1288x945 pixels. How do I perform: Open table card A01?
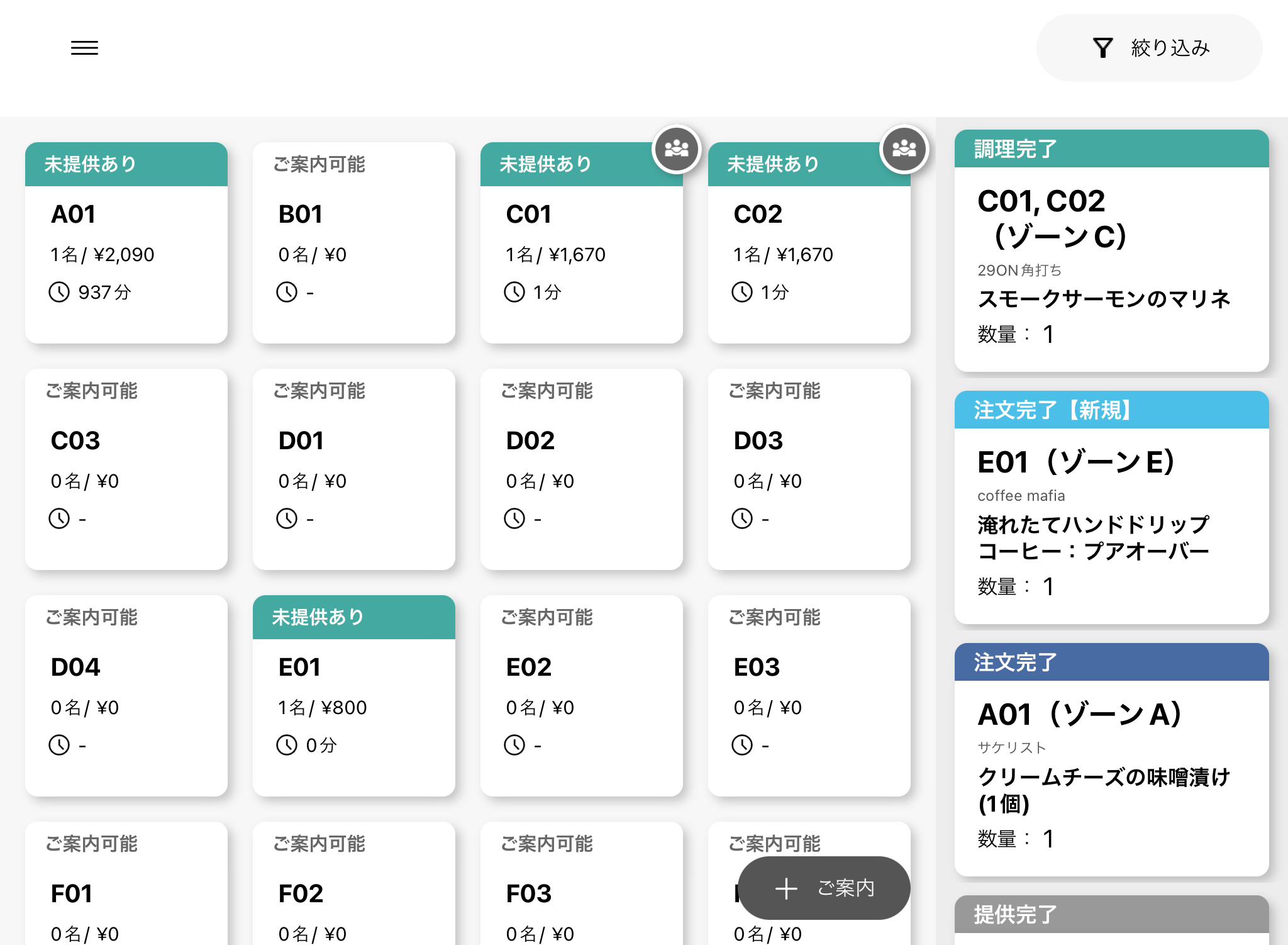[x=126, y=243]
